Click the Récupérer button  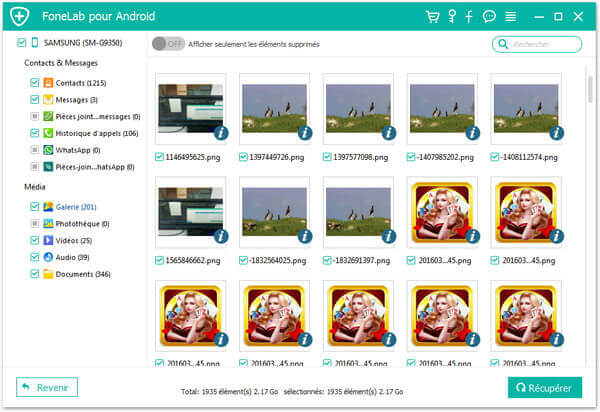(x=544, y=387)
